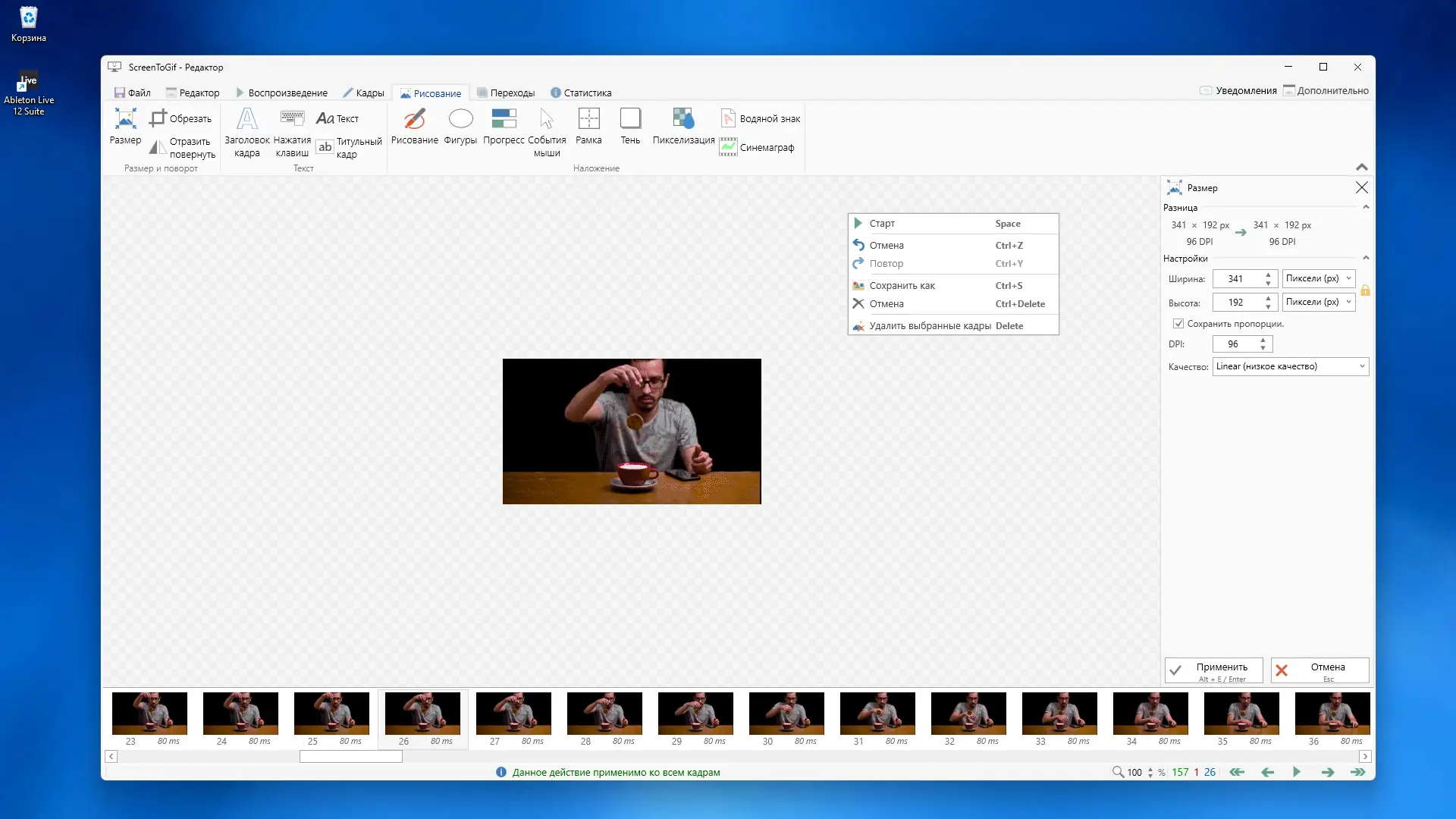
Task: Select the Crop (Обрезать) tool
Action: coord(180,118)
